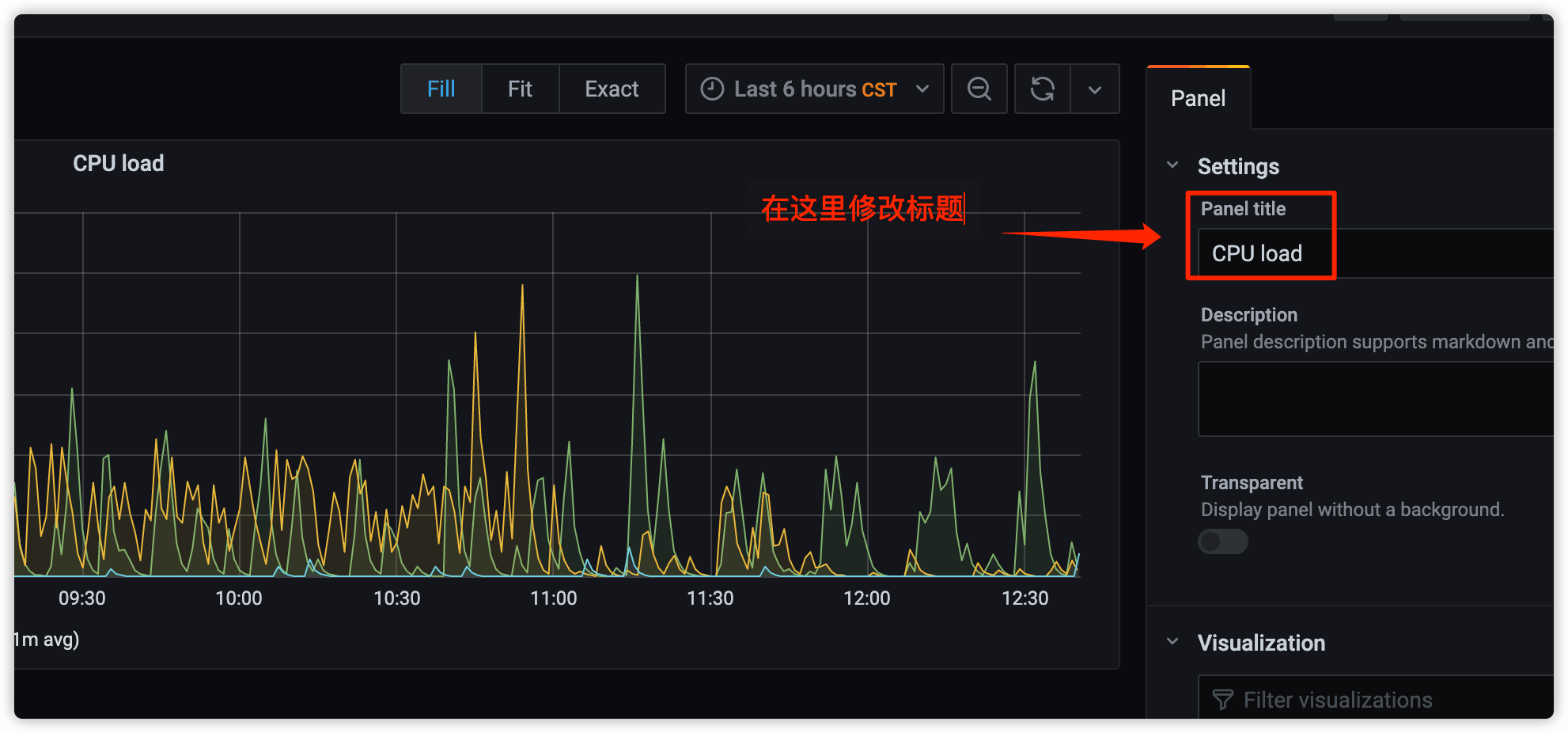Click the clock icon in time picker
This screenshot has width=1568, height=733.
712,89
